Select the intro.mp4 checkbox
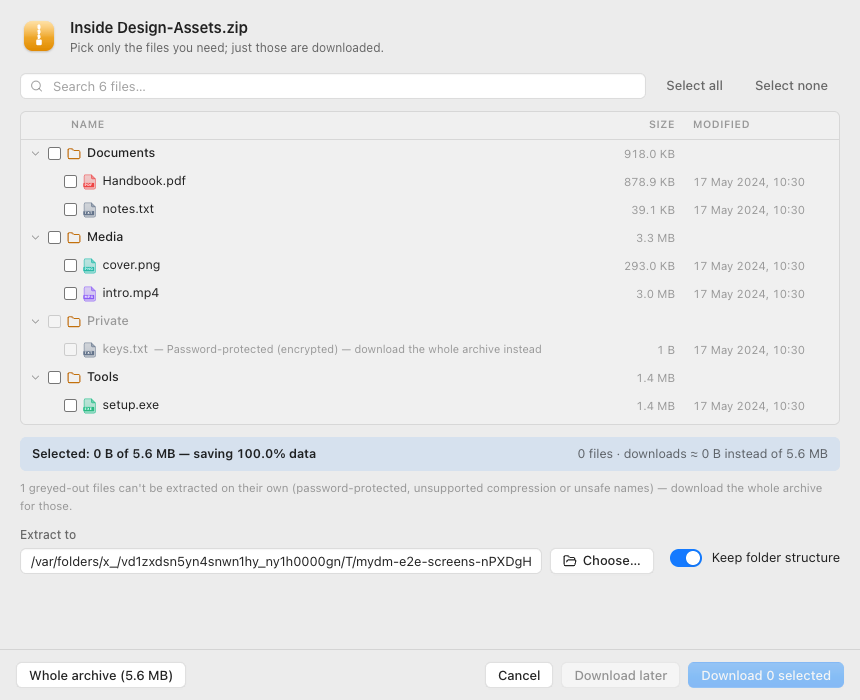 [x=70, y=293]
